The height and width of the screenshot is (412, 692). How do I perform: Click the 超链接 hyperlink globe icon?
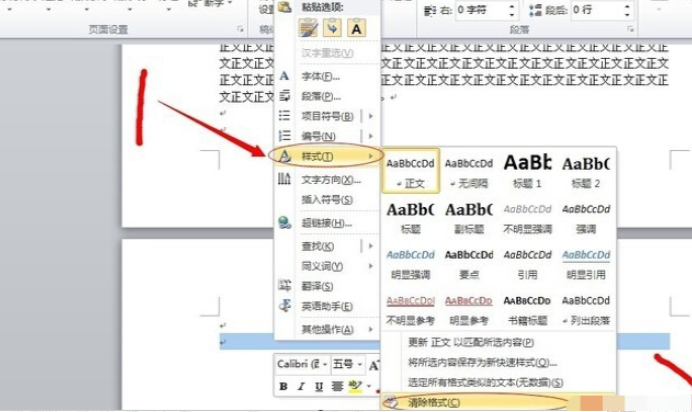(285, 223)
